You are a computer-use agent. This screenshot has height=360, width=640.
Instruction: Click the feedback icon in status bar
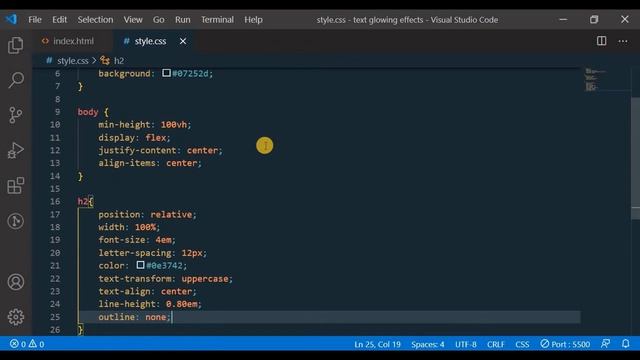point(605,344)
